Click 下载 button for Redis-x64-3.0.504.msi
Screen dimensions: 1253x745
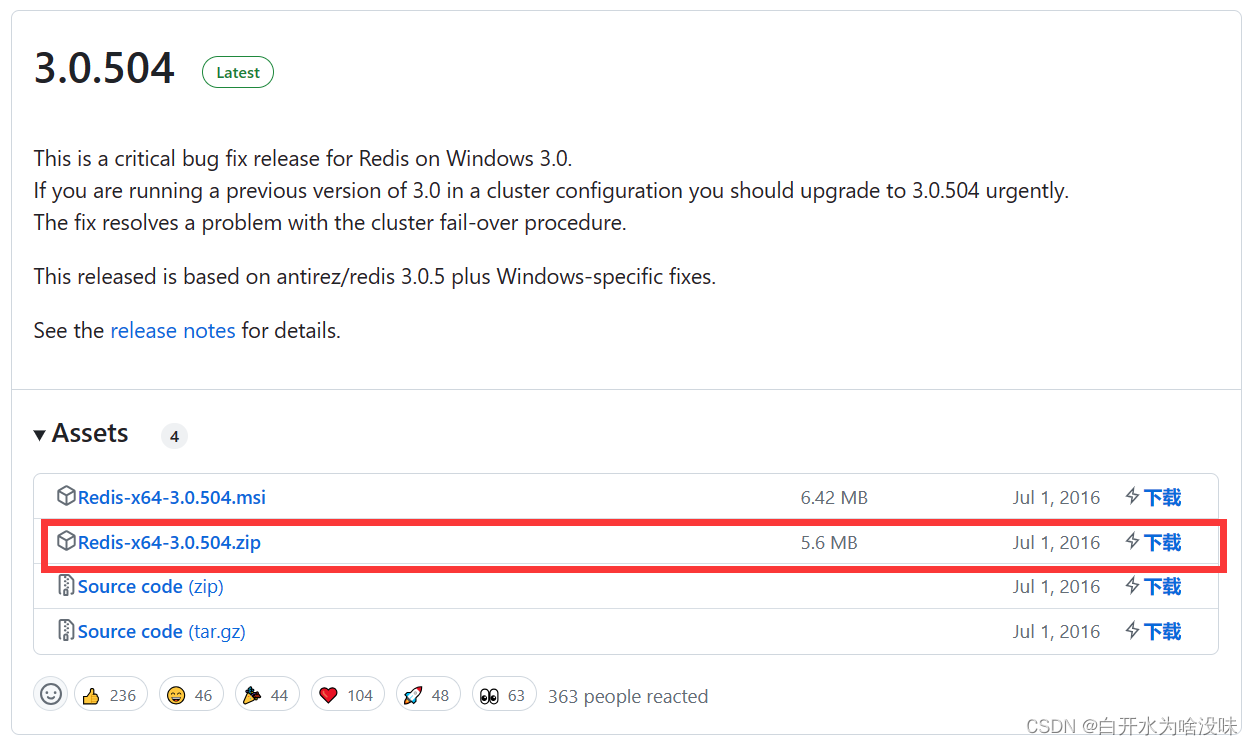click(x=1161, y=497)
